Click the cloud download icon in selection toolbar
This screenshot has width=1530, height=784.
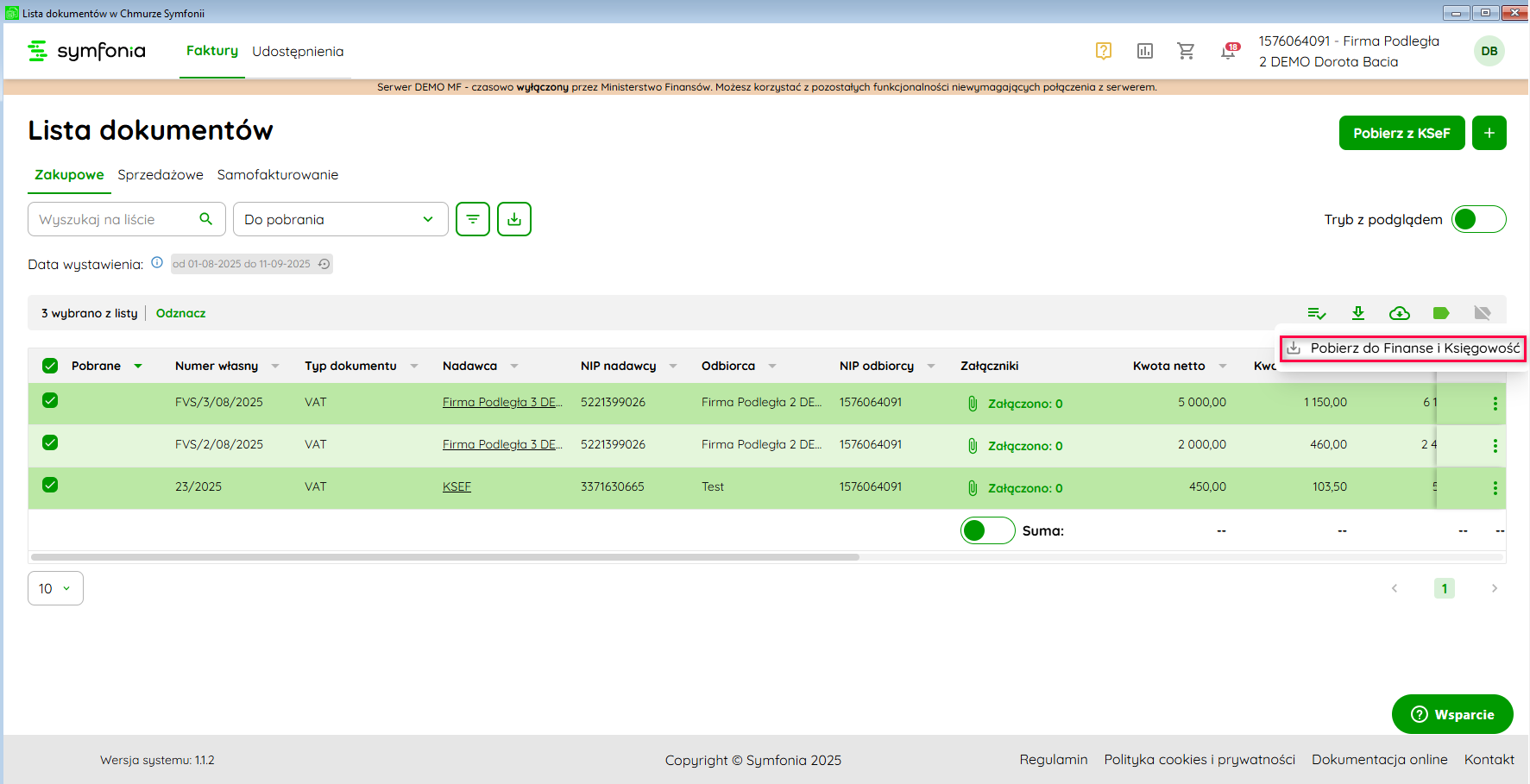(1399, 313)
